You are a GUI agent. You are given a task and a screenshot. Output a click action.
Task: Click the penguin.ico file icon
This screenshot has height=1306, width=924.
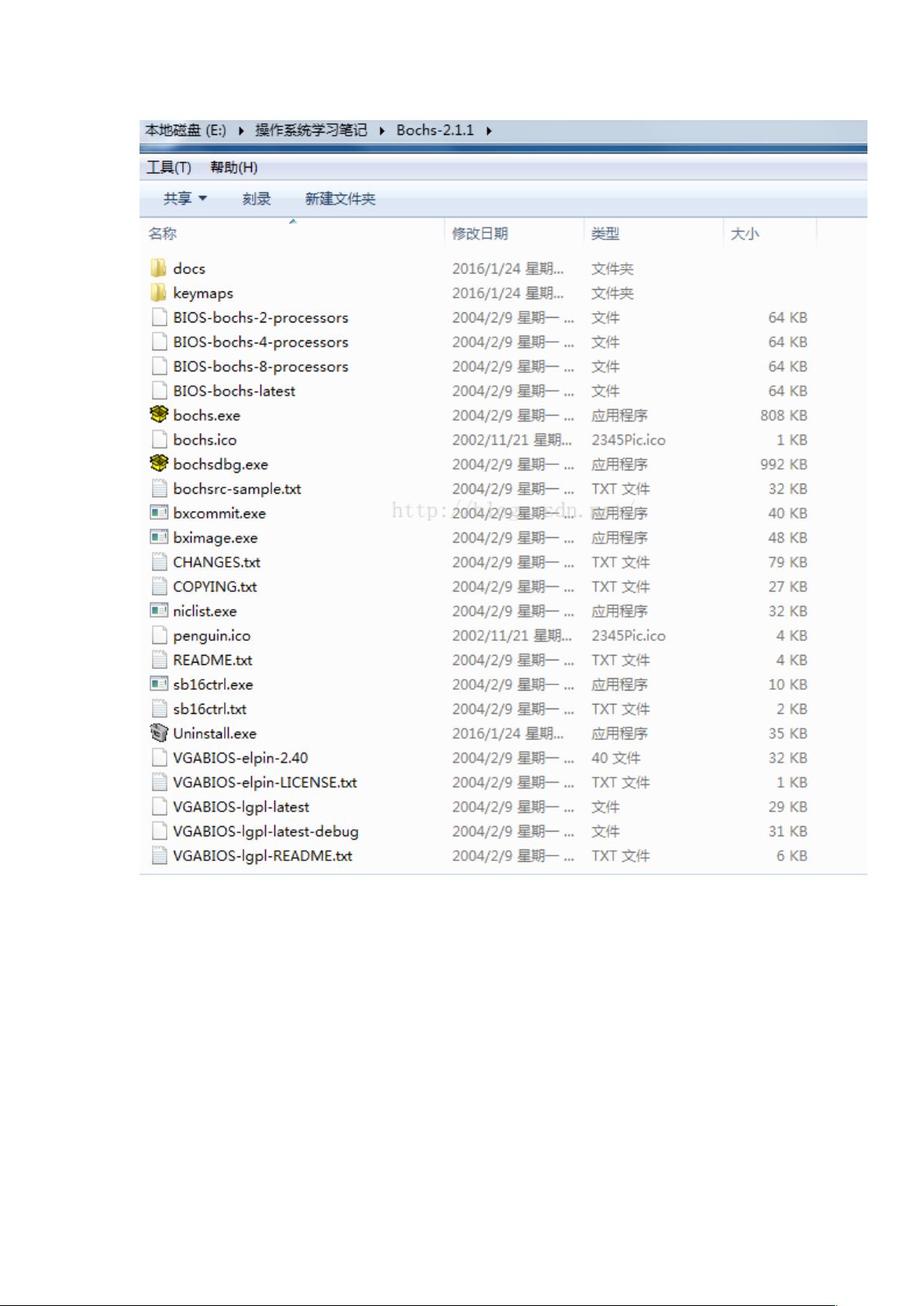pyautogui.click(x=160, y=636)
